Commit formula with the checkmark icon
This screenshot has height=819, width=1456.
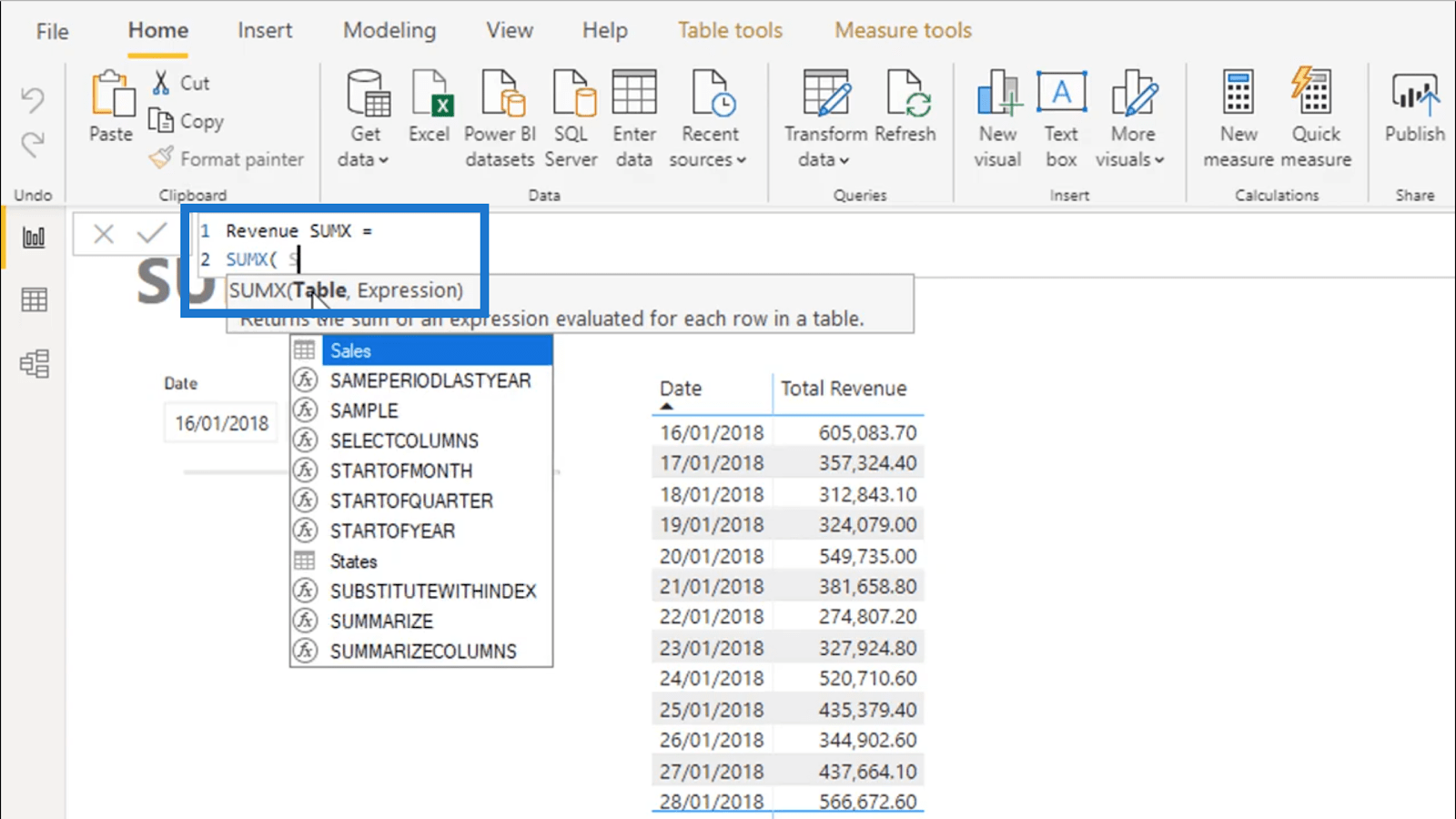point(152,234)
